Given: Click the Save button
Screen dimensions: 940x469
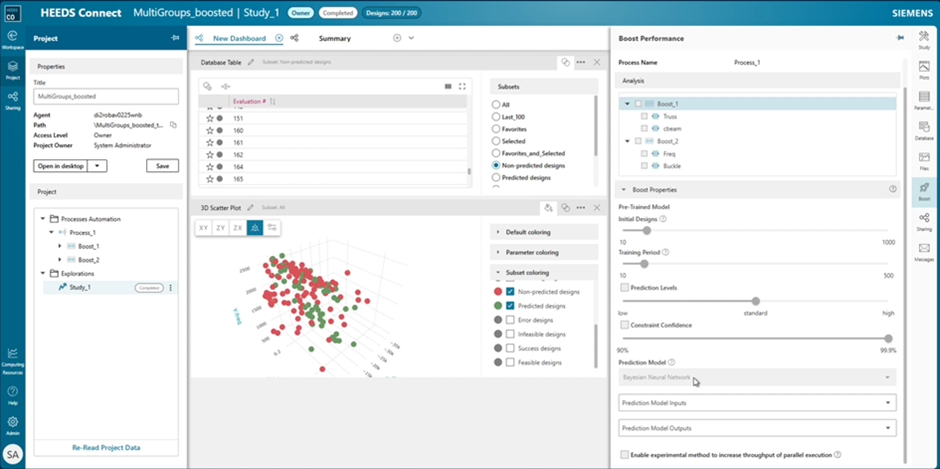Looking at the screenshot, I should tap(162, 166).
